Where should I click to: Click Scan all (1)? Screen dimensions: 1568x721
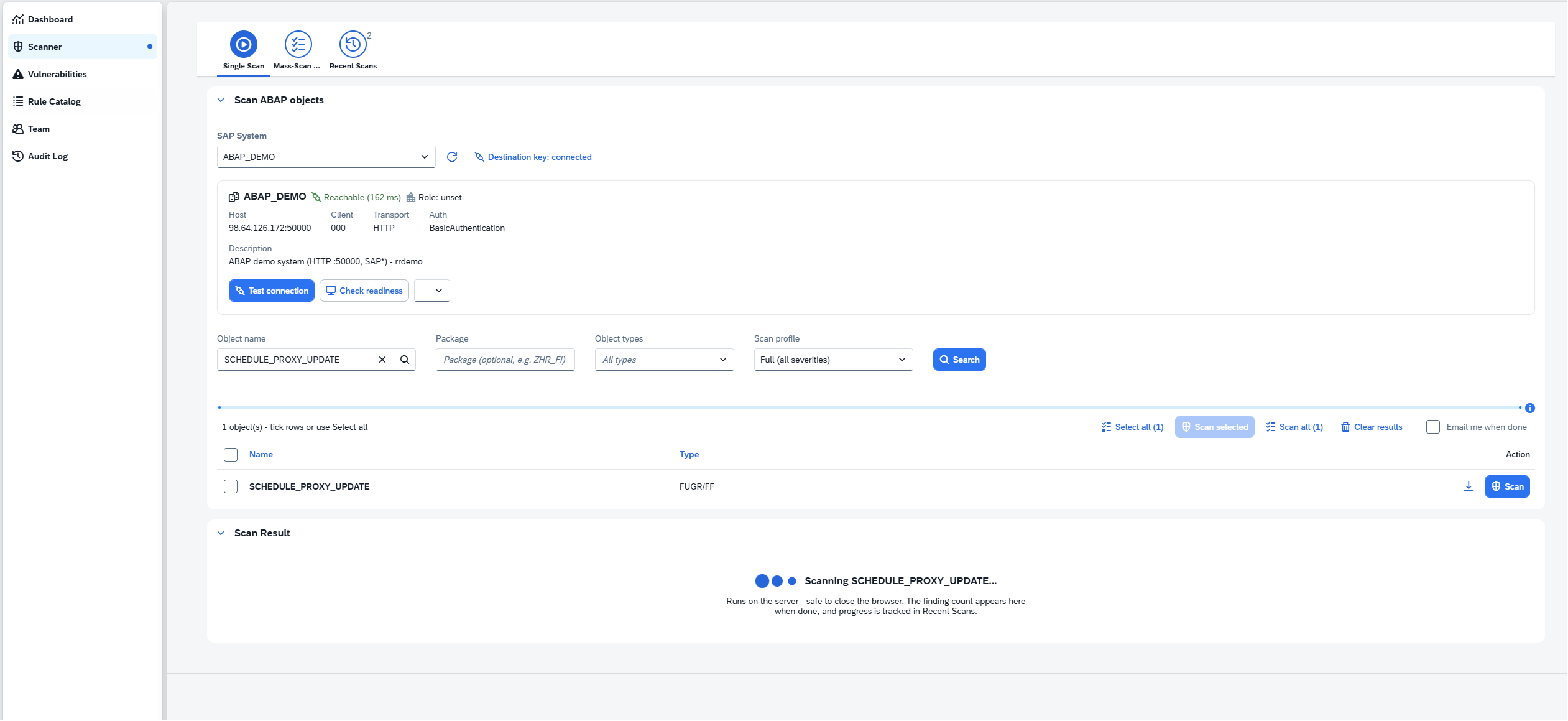coord(1294,427)
